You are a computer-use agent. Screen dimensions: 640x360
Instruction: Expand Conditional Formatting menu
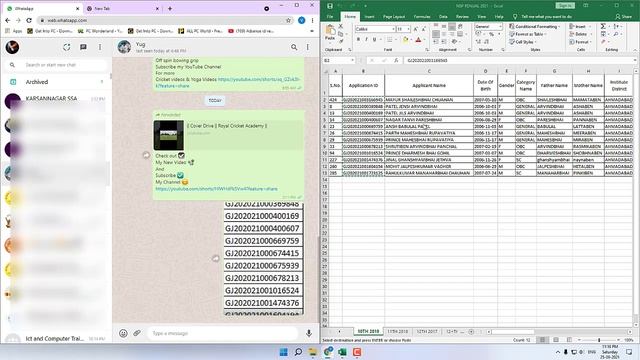click(535, 27)
